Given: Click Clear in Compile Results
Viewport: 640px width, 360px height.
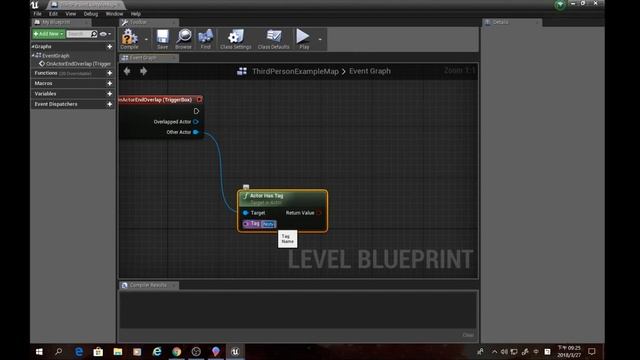Looking at the screenshot, I should 468,335.
